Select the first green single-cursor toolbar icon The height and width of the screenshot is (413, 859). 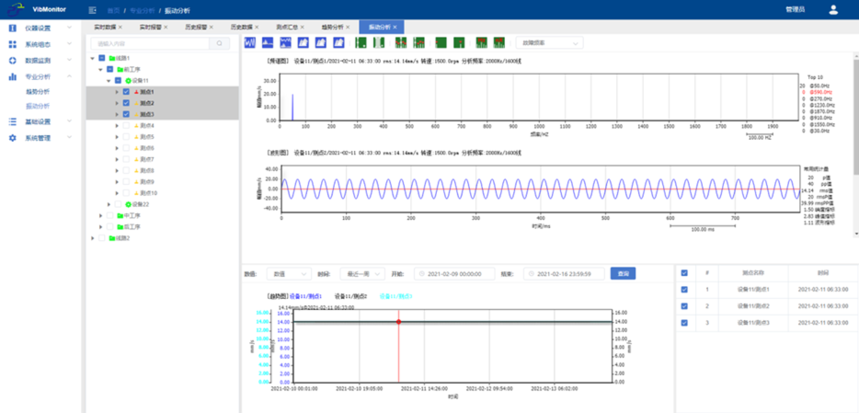[x=361, y=42]
